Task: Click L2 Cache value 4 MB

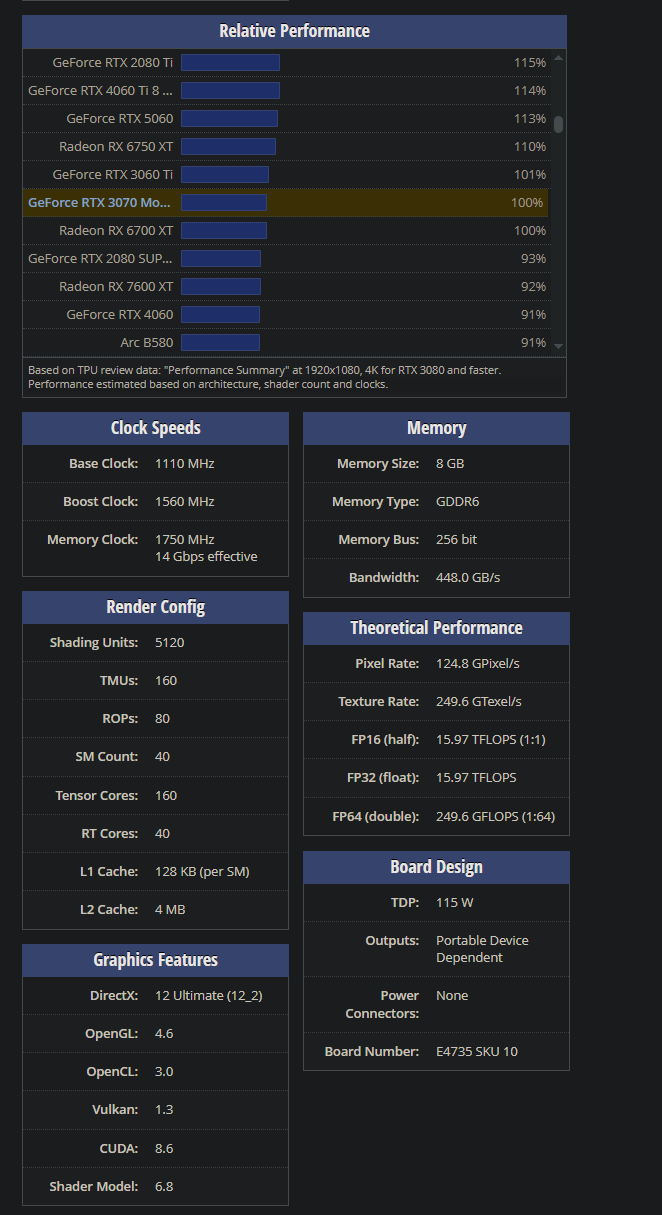Action: click(170, 909)
